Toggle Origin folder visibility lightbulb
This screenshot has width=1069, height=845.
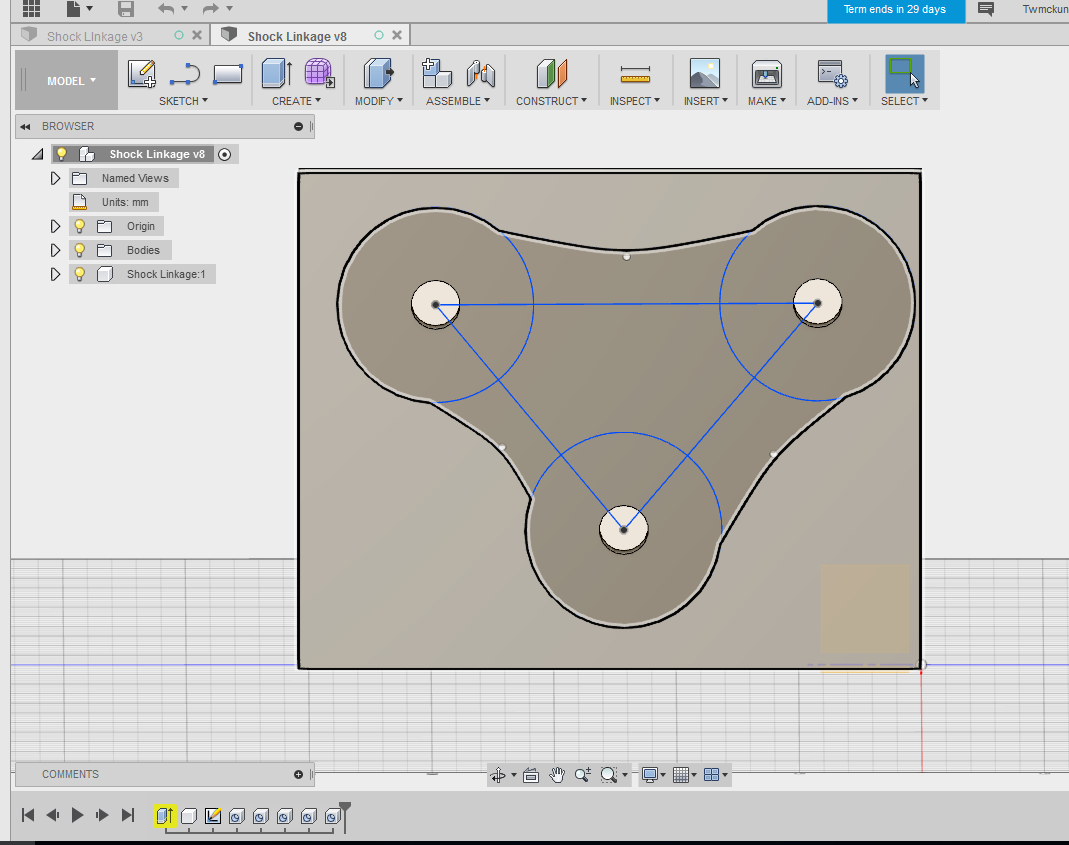80,226
